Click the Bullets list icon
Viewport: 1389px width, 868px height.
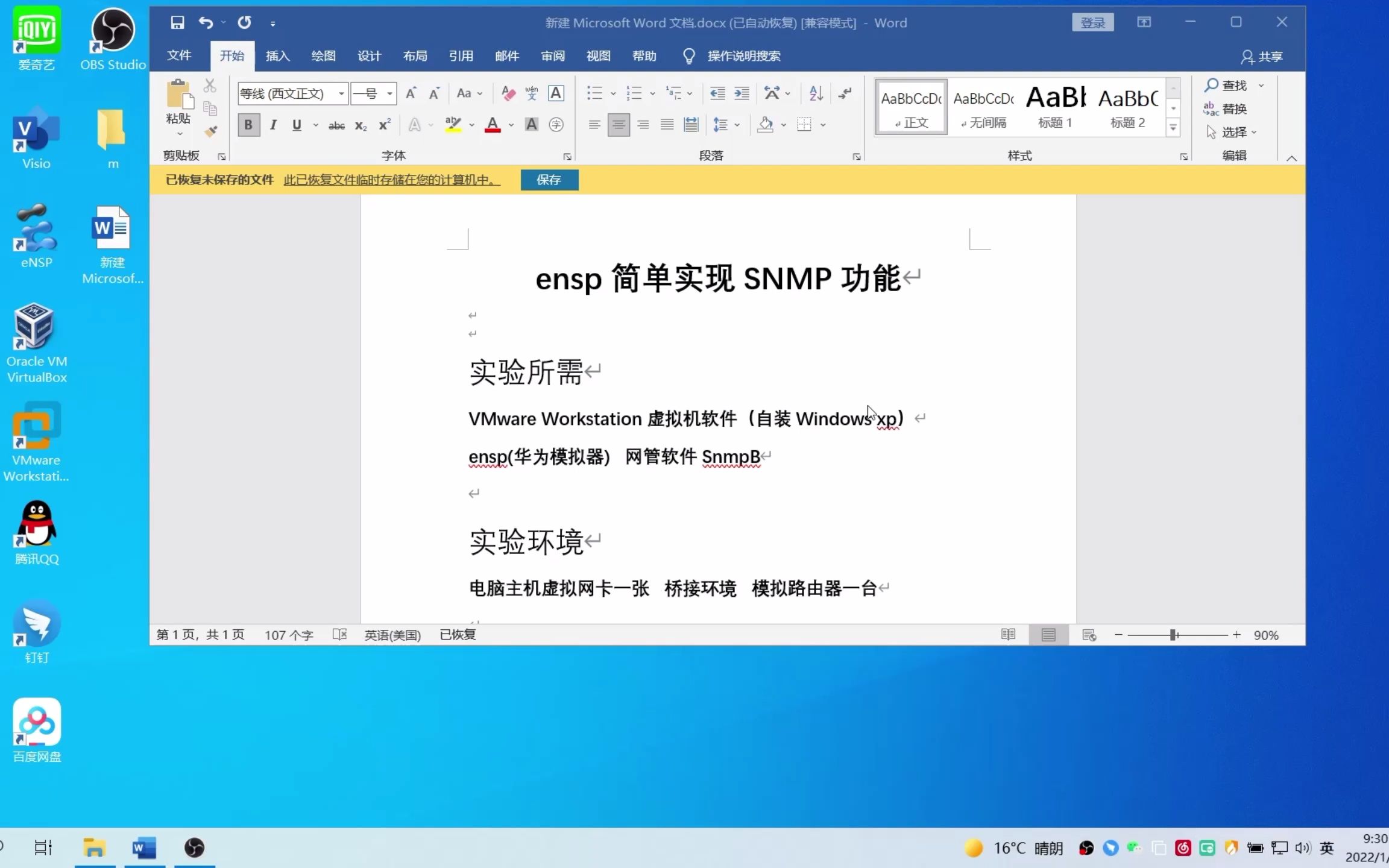click(x=594, y=92)
